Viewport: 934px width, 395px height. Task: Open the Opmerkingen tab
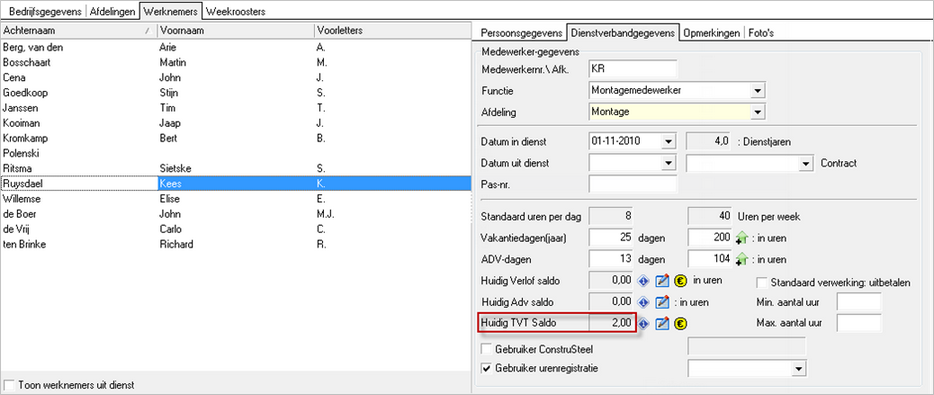(712, 33)
